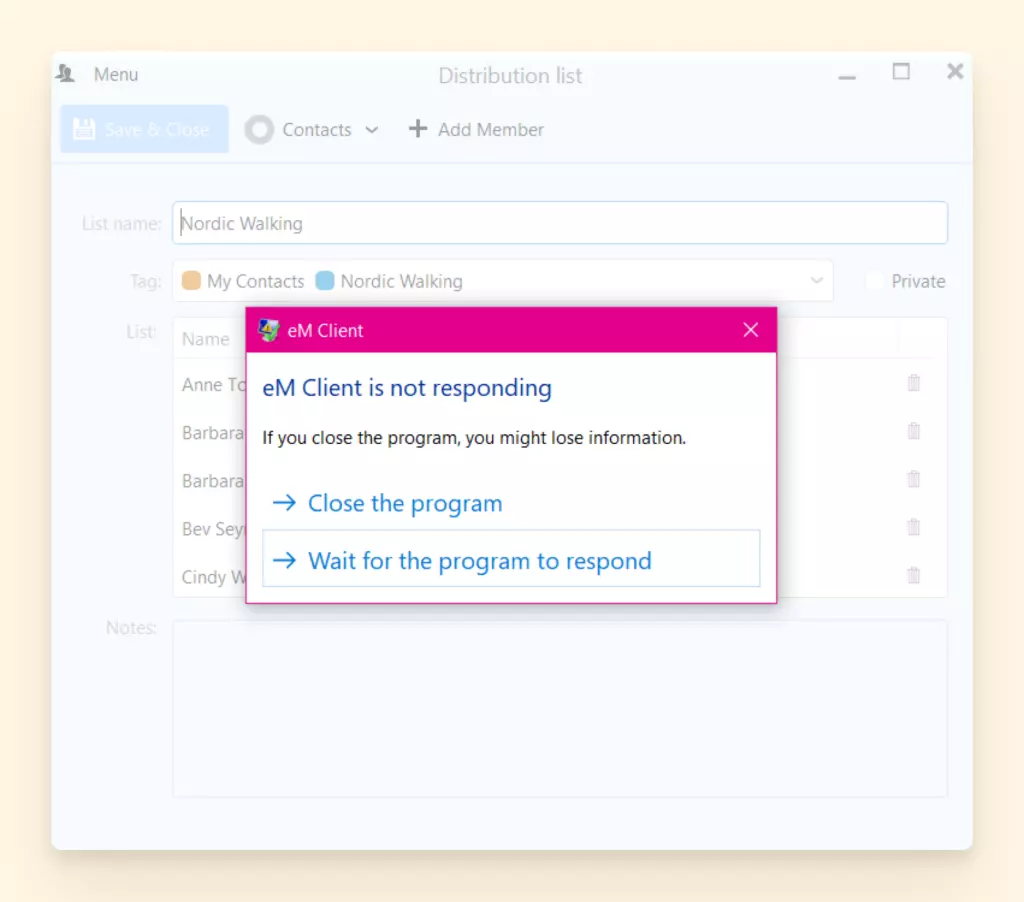Click the floppy disk save icon
Image resolution: width=1024 pixels, height=902 pixels.
pos(84,129)
